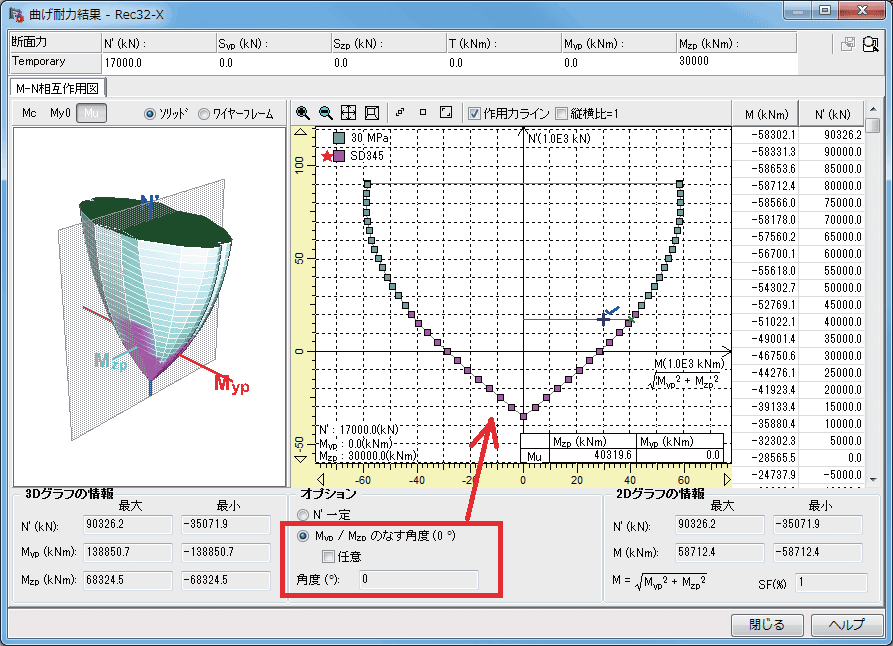Click the table scrollbar down arrow
Screen dimensions: 893x646
click(x=873, y=479)
